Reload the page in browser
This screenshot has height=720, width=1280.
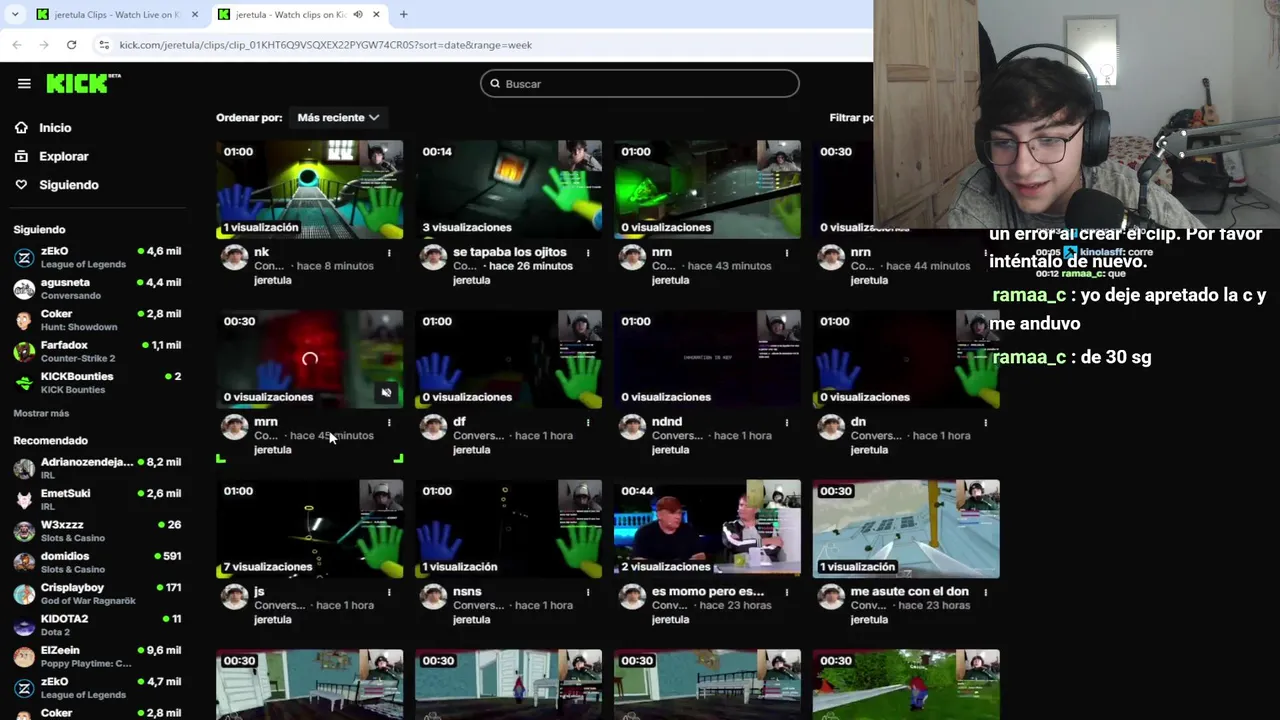(x=71, y=45)
